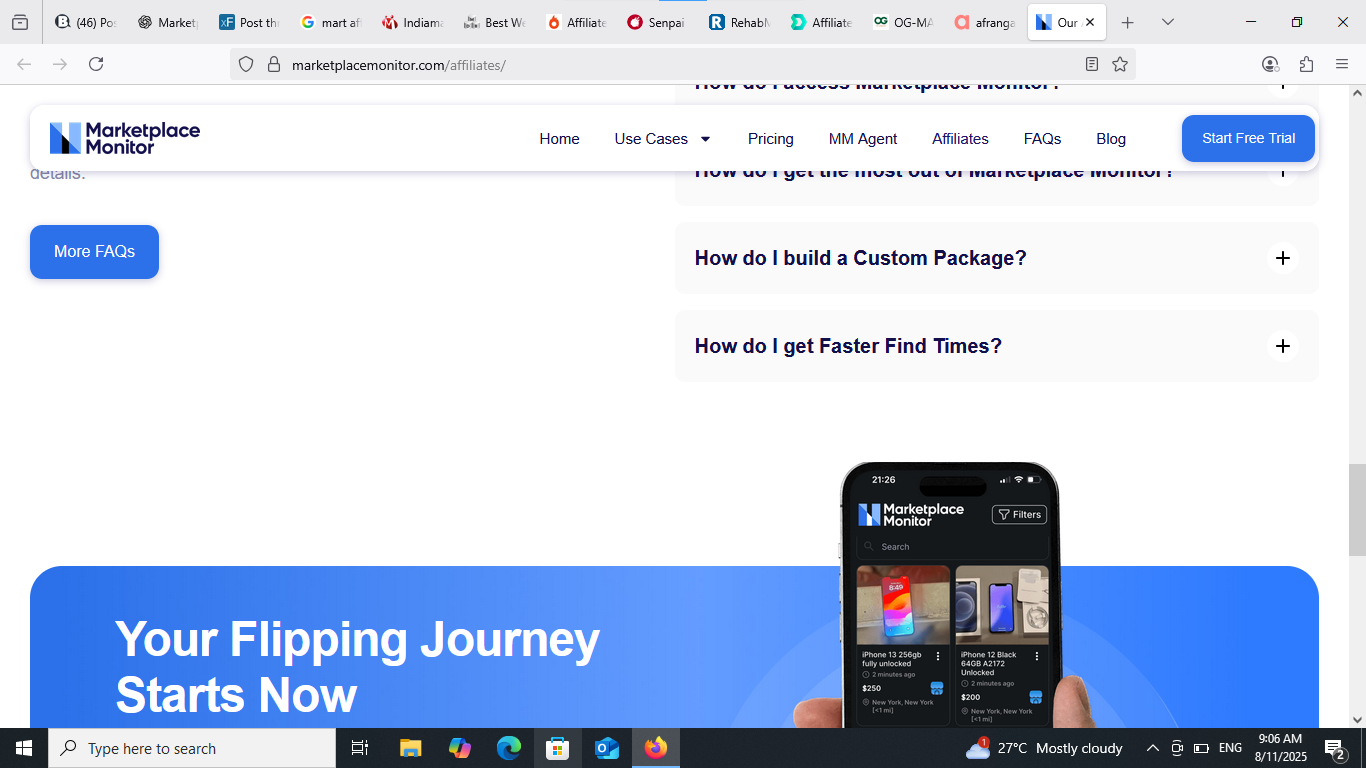The image size is (1366, 768).
Task: Click the Start Free Trial button
Action: click(1248, 138)
